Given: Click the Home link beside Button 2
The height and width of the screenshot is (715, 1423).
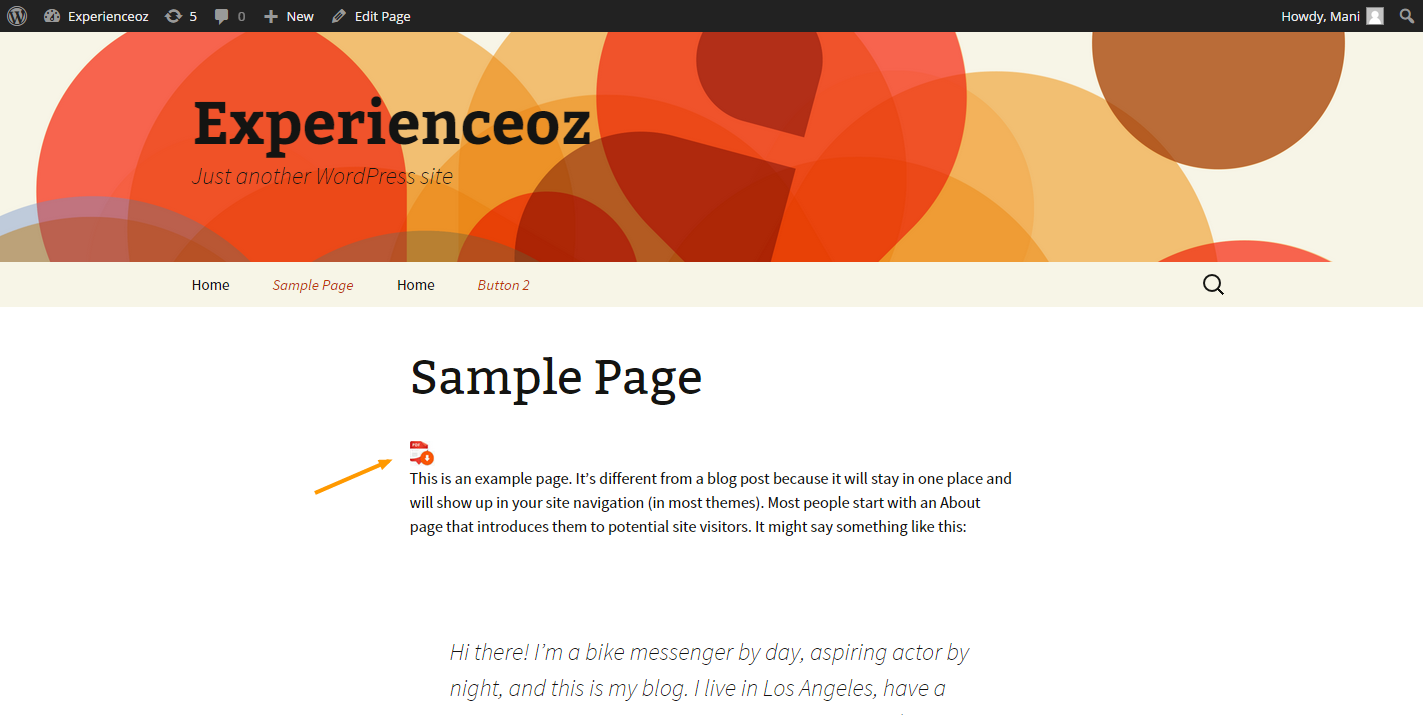Looking at the screenshot, I should pos(415,285).
